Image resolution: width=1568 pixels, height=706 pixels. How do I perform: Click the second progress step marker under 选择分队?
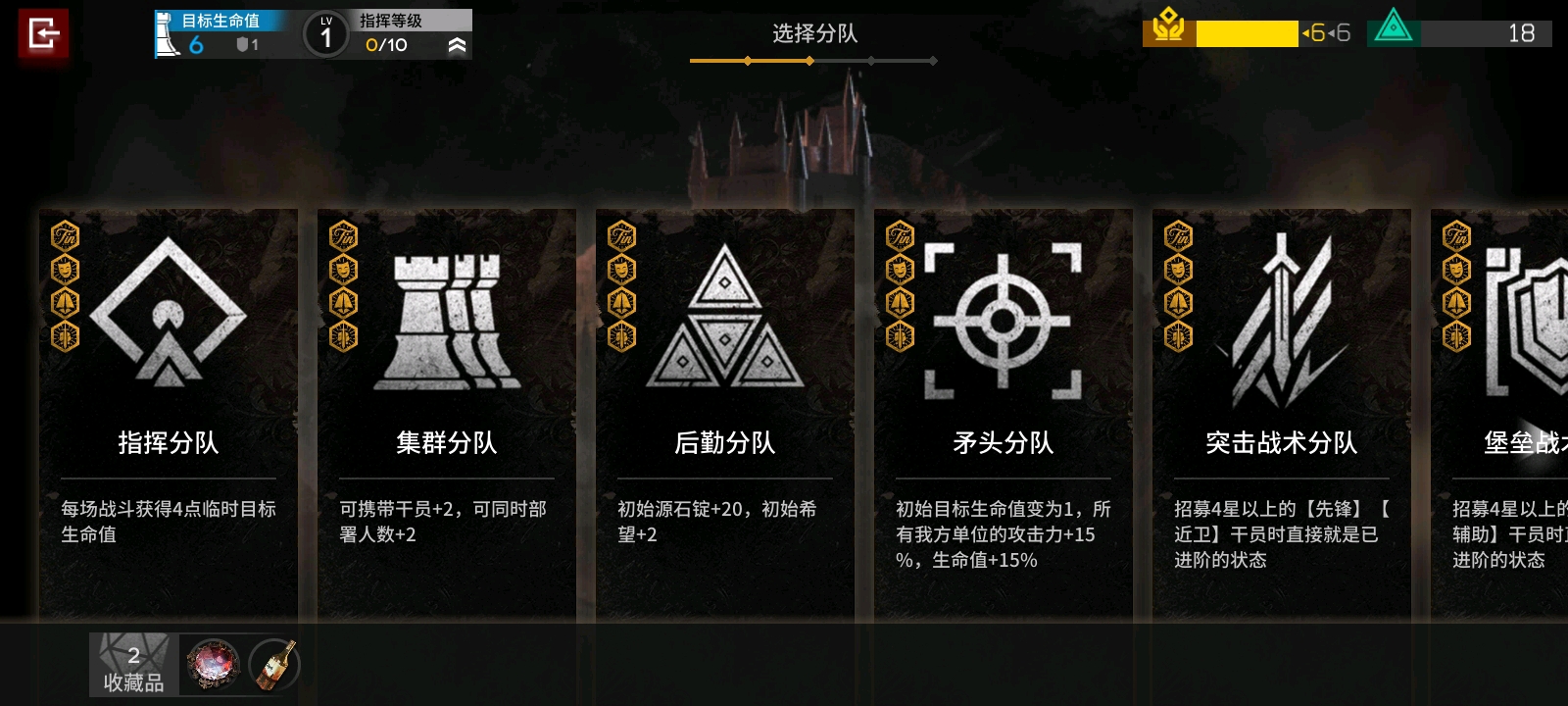point(809,61)
